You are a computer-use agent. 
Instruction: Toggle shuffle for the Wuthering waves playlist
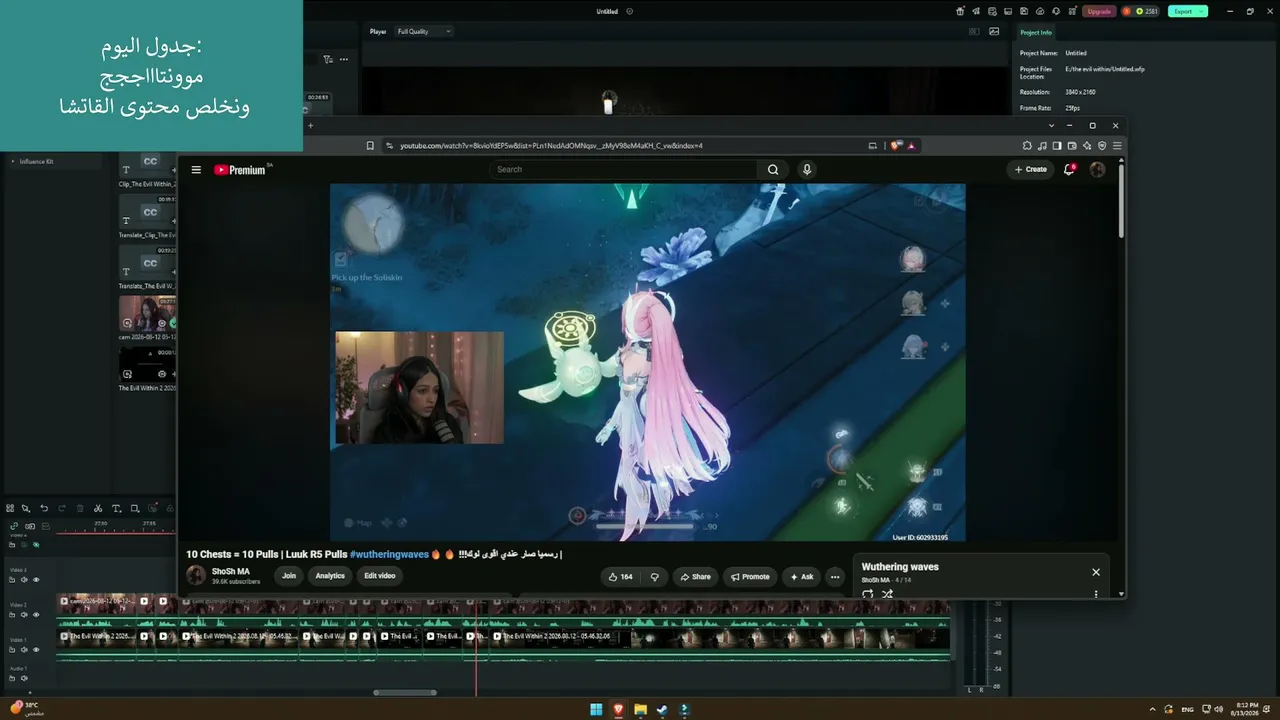tap(887, 594)
